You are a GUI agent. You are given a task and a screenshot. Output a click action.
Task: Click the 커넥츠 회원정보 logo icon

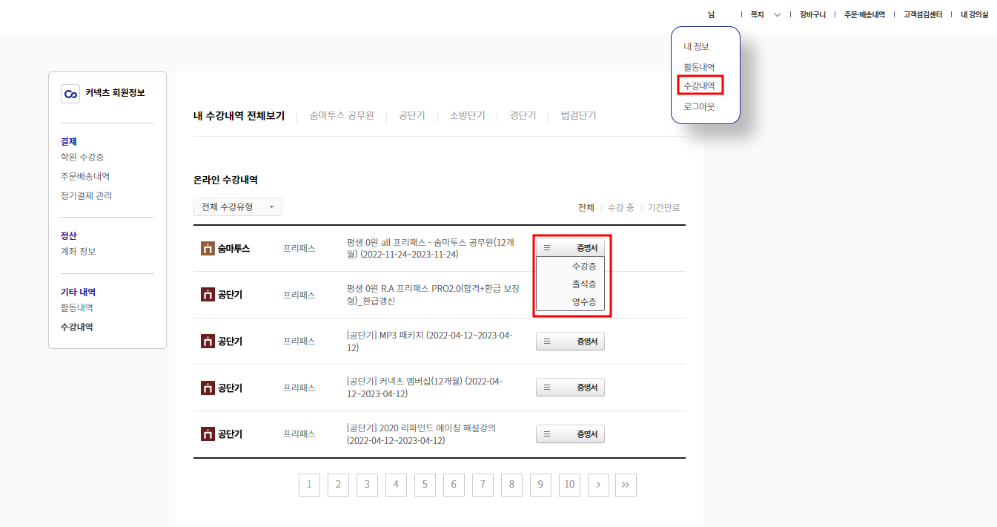[x=70, y=93]
